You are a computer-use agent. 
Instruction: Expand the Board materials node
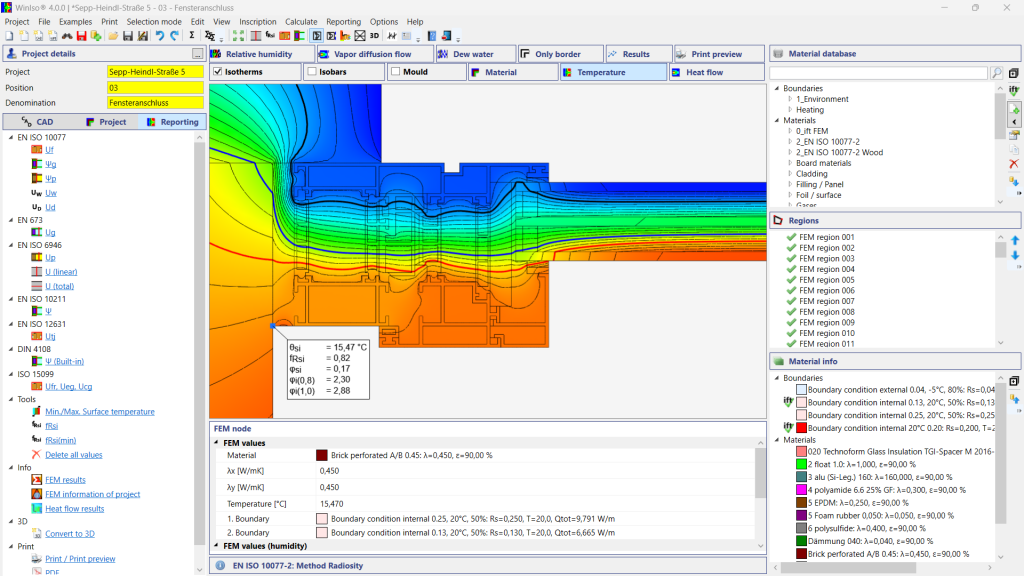790,163
